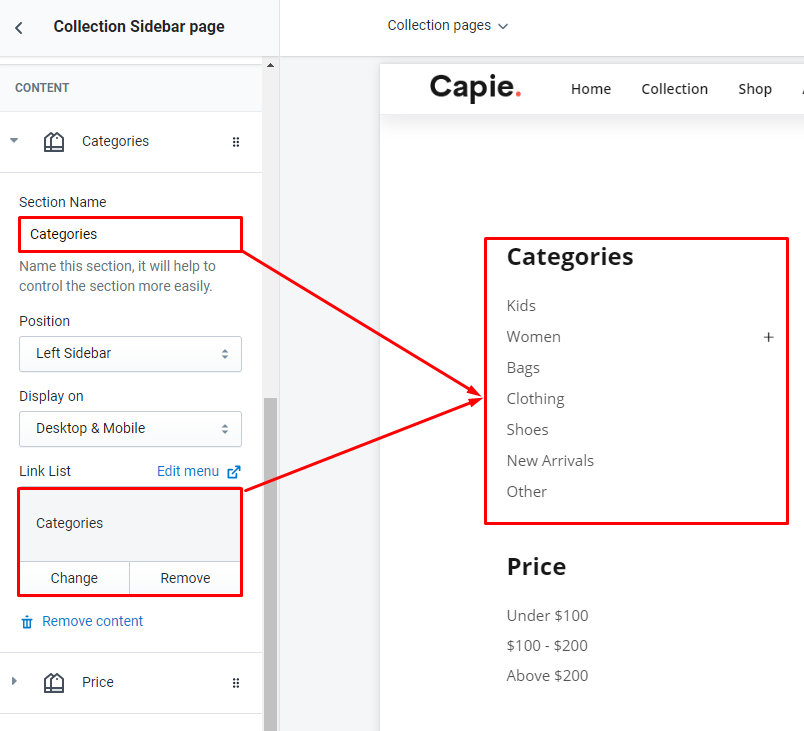Image resolution: width=804 pixels, height=731 pixels.
Task: Click the Categories section block icon
Action: pos(54,142)
